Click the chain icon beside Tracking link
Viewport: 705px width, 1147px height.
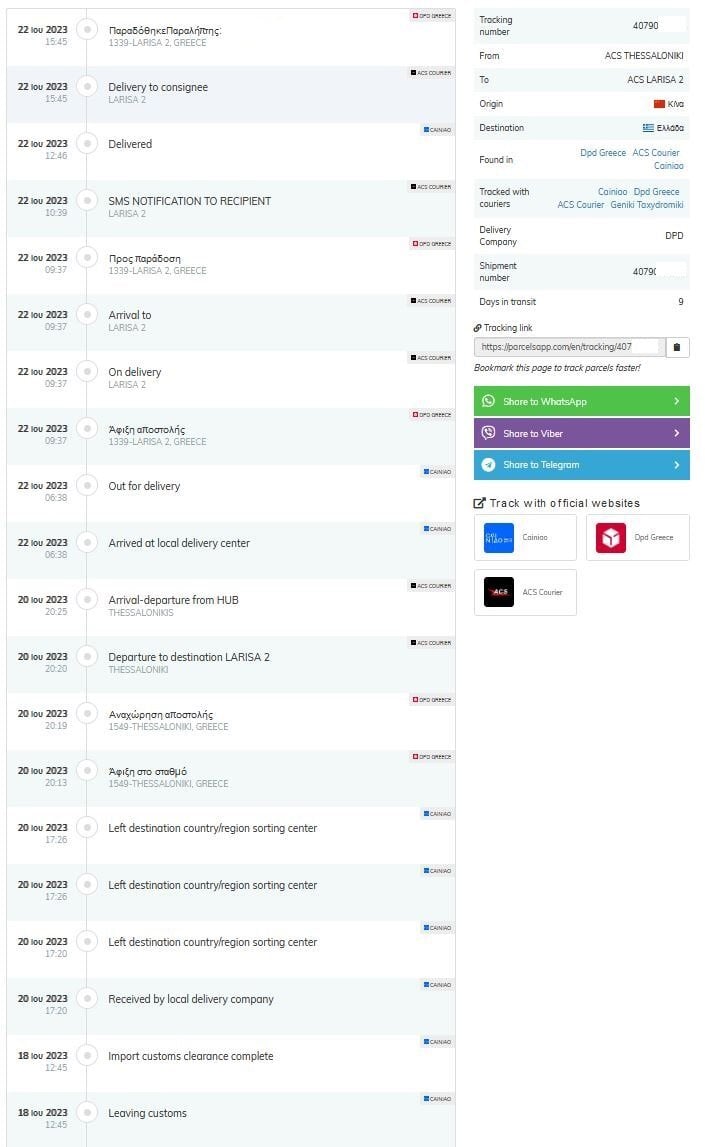click(478, 328)
